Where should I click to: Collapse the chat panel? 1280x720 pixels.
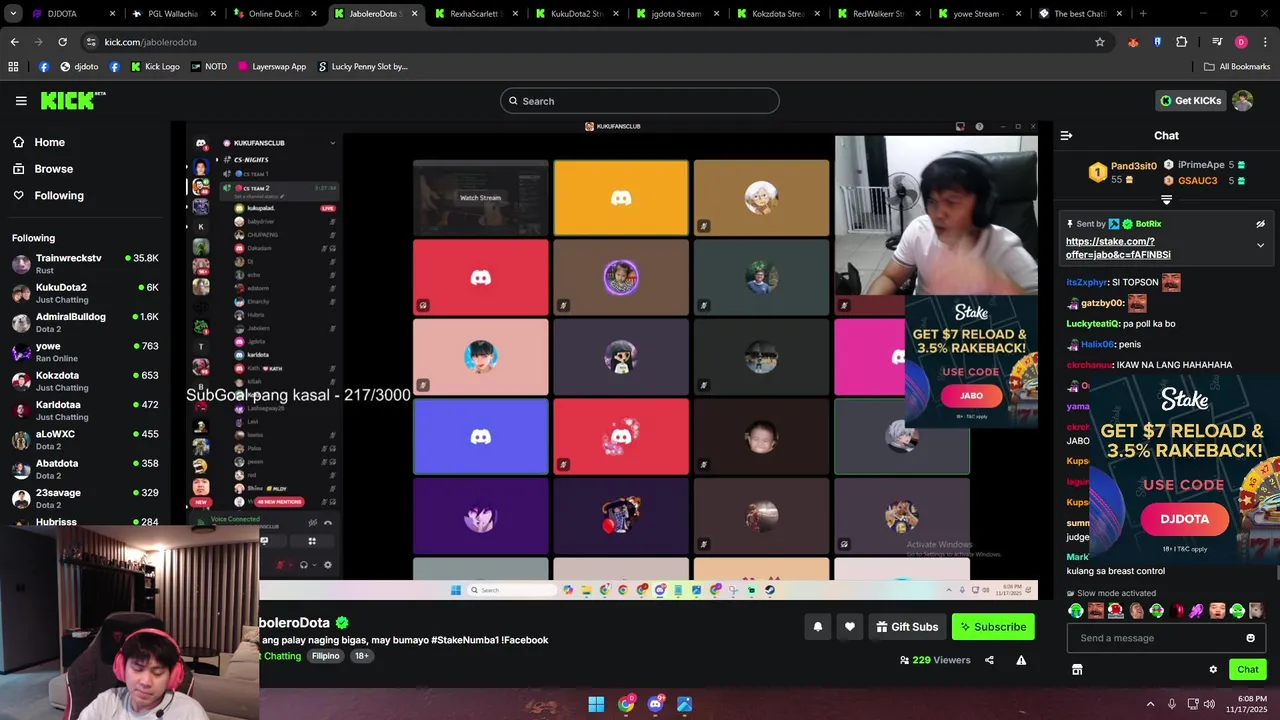[1066, 135]
